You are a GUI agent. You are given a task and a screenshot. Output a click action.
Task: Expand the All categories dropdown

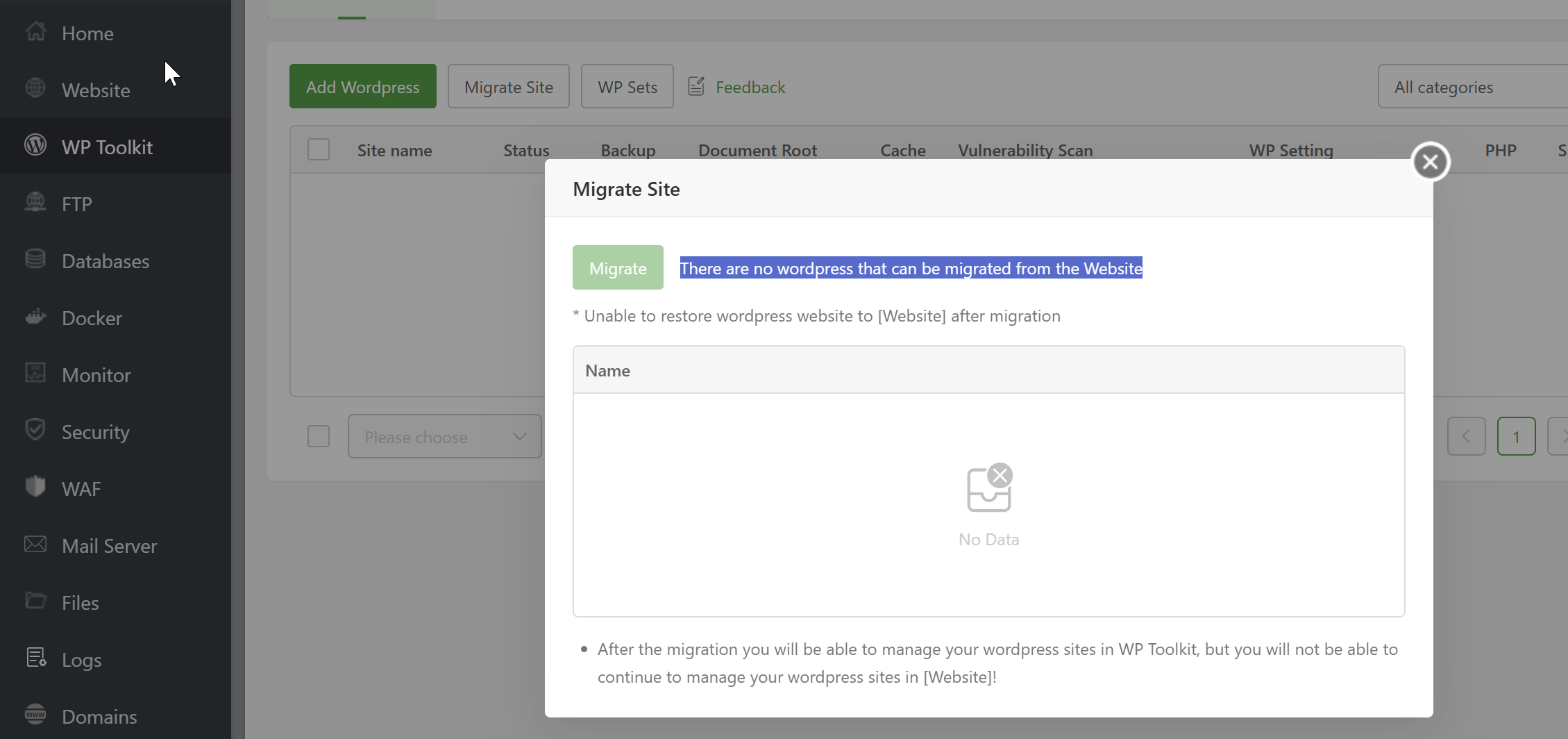point(1472,87)
